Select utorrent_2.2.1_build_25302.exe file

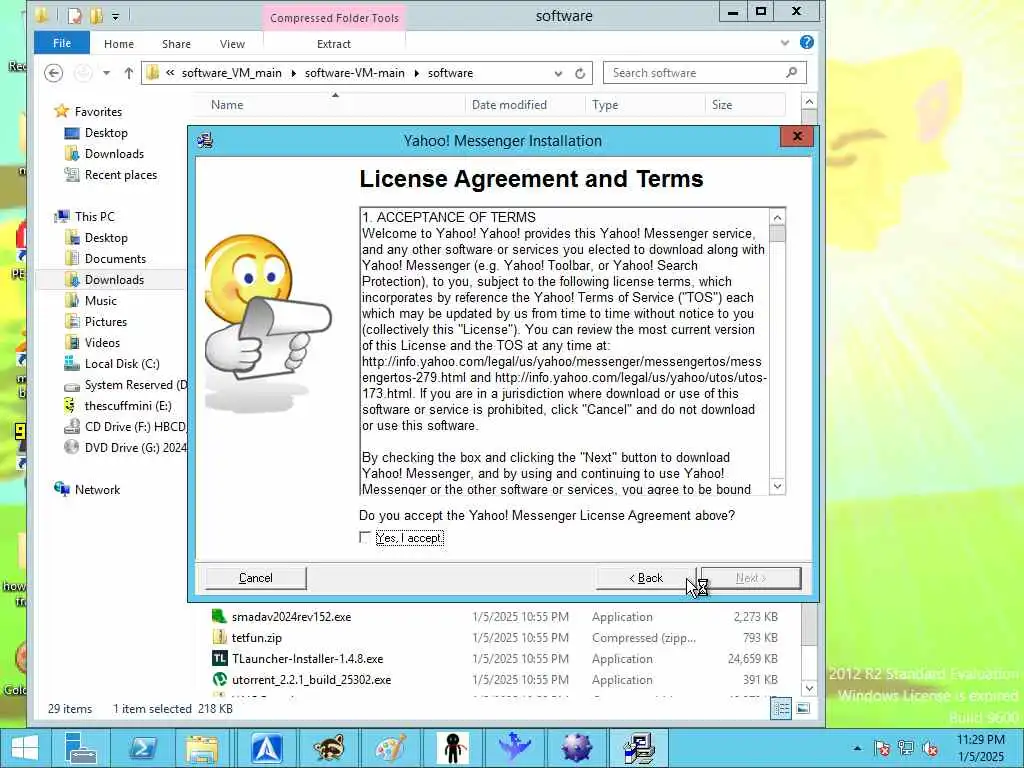(311, 679)
